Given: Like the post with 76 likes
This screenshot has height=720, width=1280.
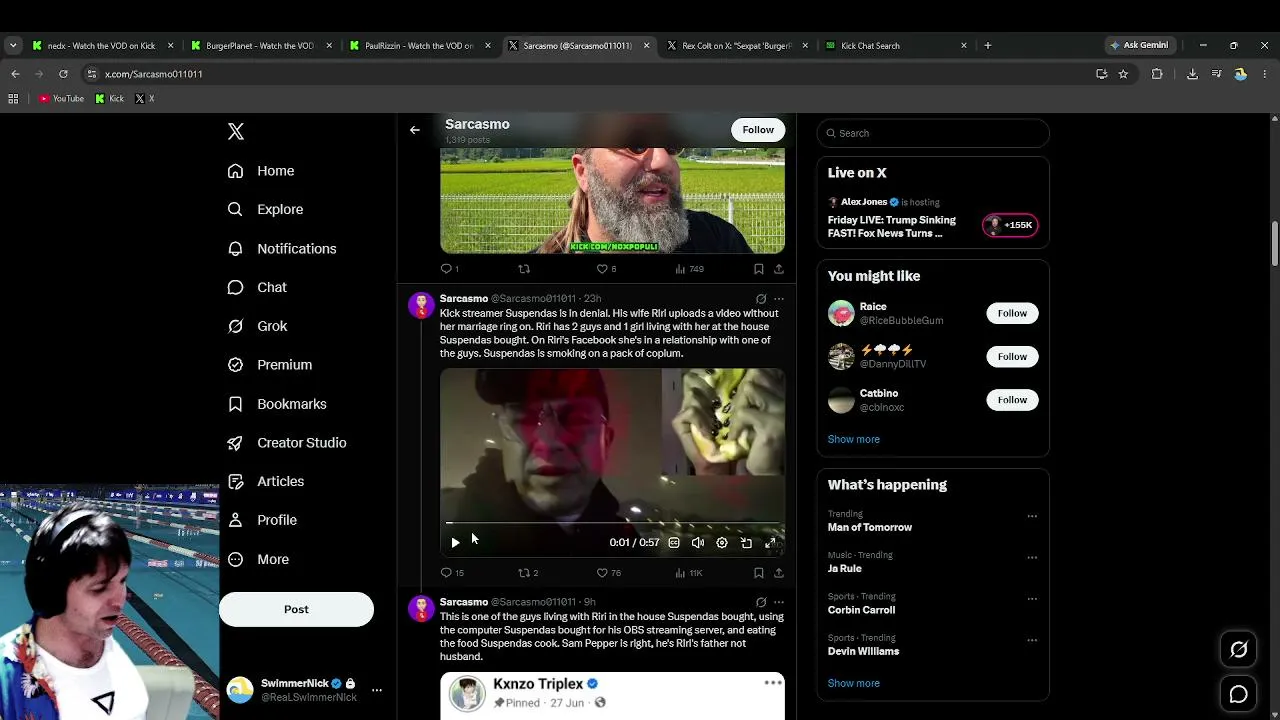Looking at the screenshot, I should (x=608, y=573).
